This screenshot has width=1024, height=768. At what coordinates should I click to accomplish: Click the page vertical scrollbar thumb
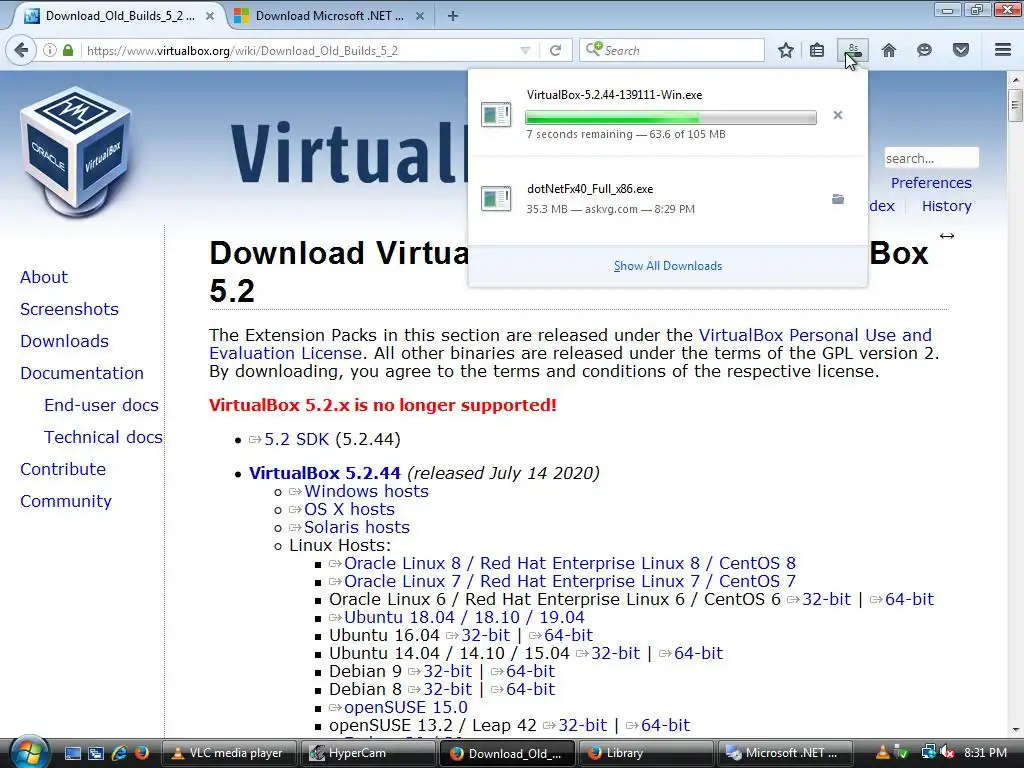[x=1015, y=106]
